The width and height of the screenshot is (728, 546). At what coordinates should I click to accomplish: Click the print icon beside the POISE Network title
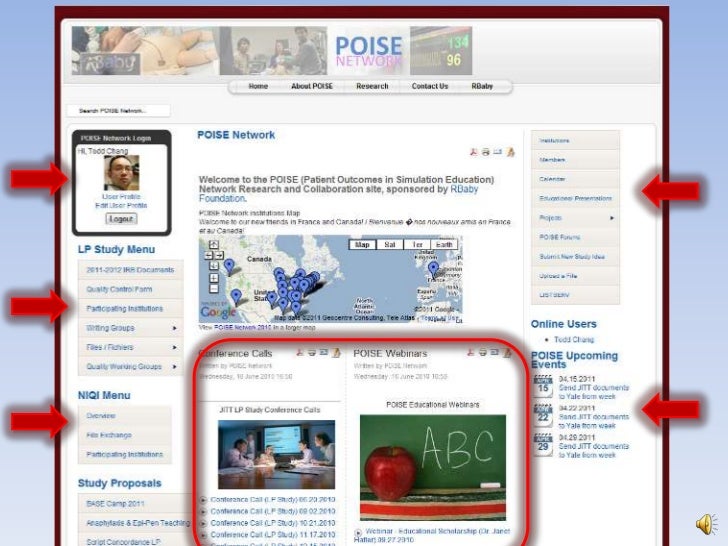[x=486, y=152]
